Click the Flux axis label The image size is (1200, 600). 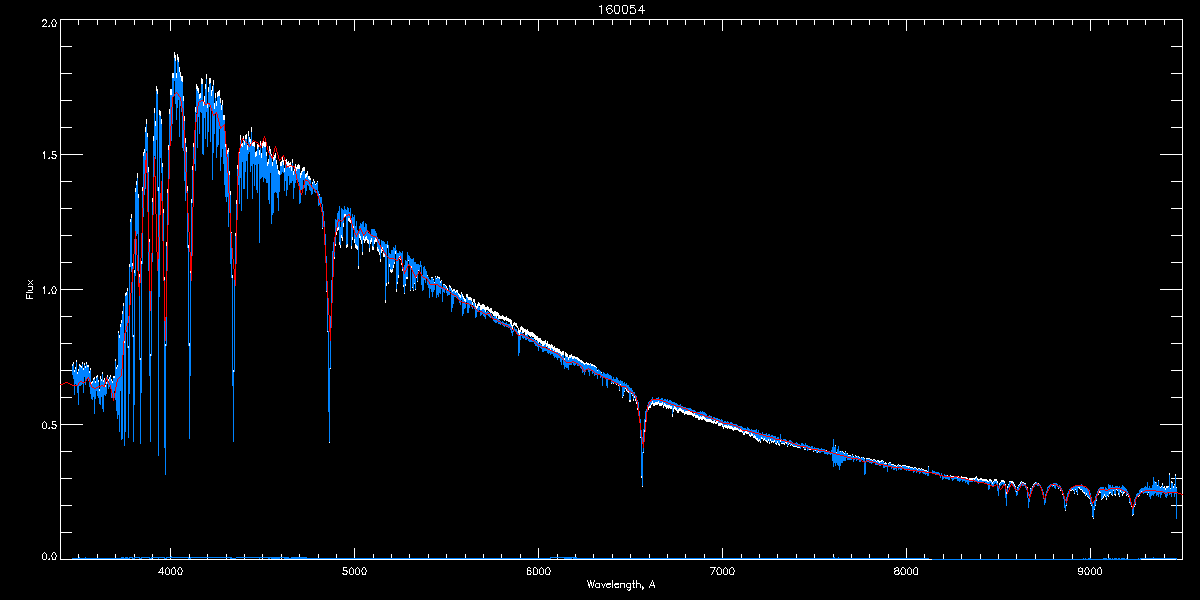pos(30,289)
